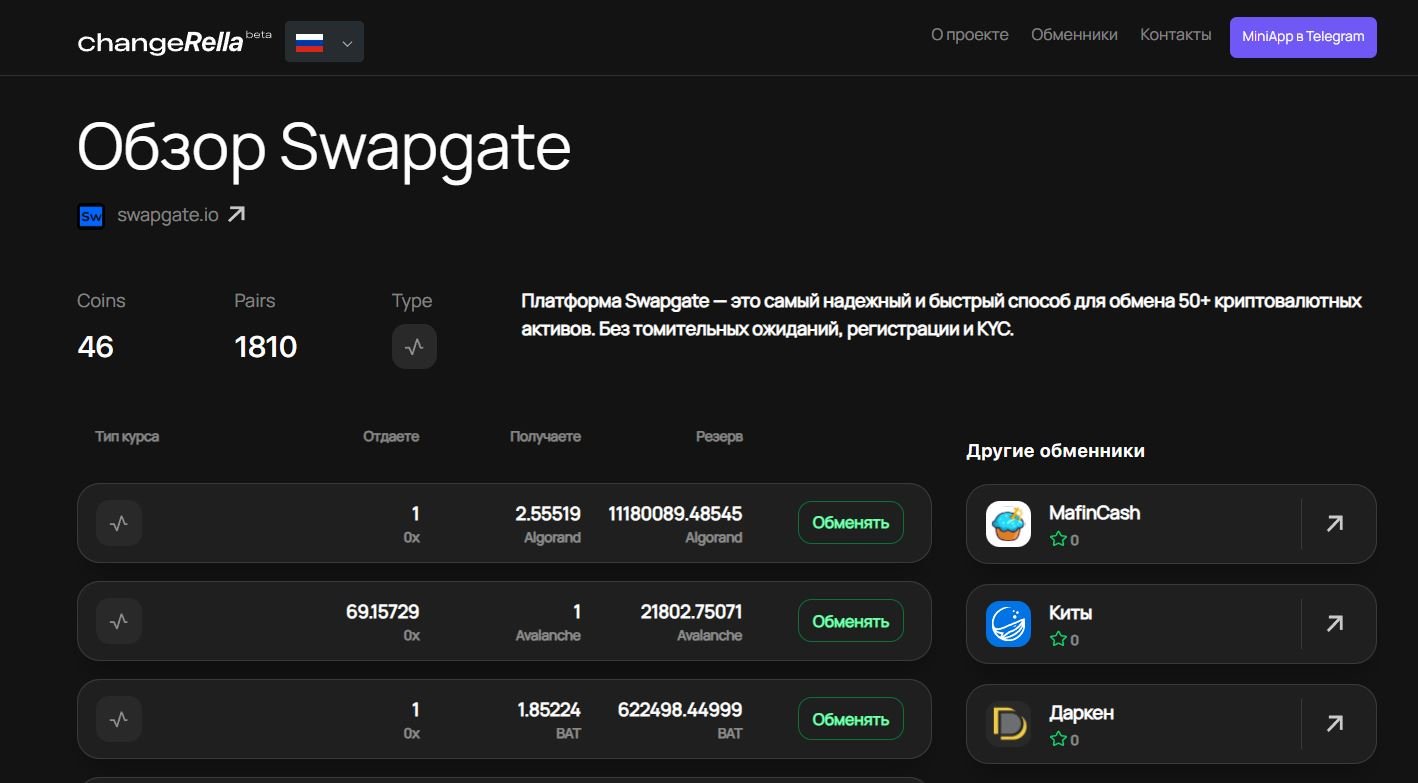Click the star rating icon under Киты
Image resolution: width=1418 pixels, height=783 pixels.
point(1058,639)
